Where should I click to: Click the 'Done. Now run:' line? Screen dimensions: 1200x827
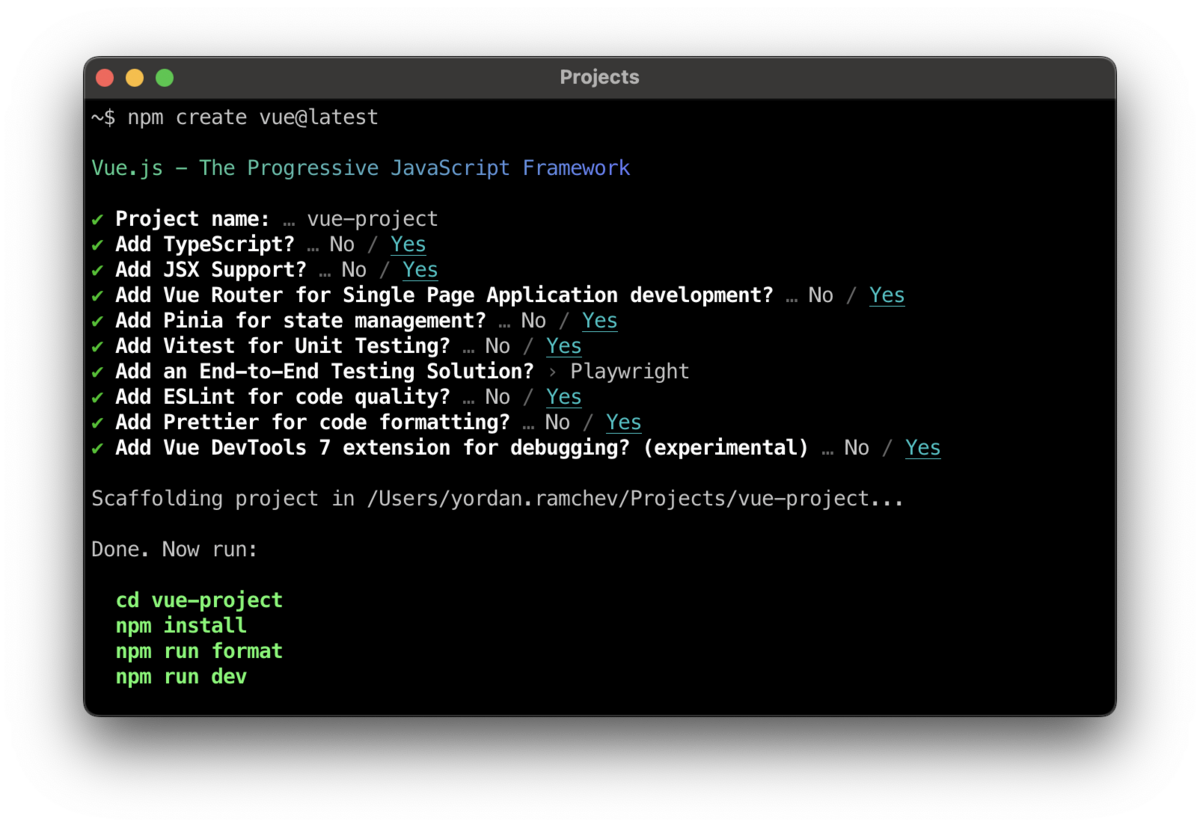click(175, 549)
